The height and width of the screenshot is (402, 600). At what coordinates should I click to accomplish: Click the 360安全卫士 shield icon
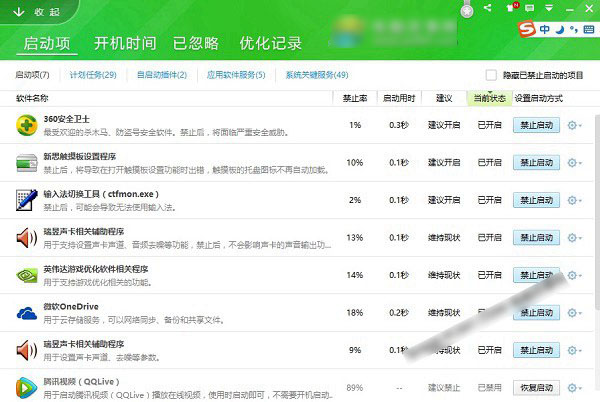pos(26,125)
